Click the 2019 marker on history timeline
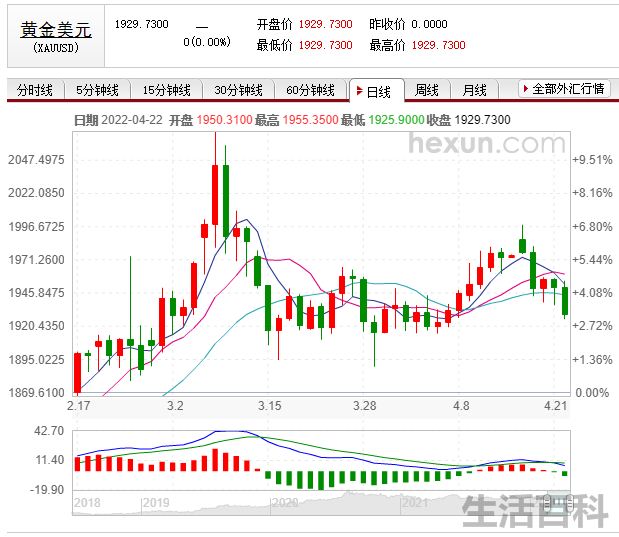The width and height of the screenshot is (619, 537). (x=156, y=503)
